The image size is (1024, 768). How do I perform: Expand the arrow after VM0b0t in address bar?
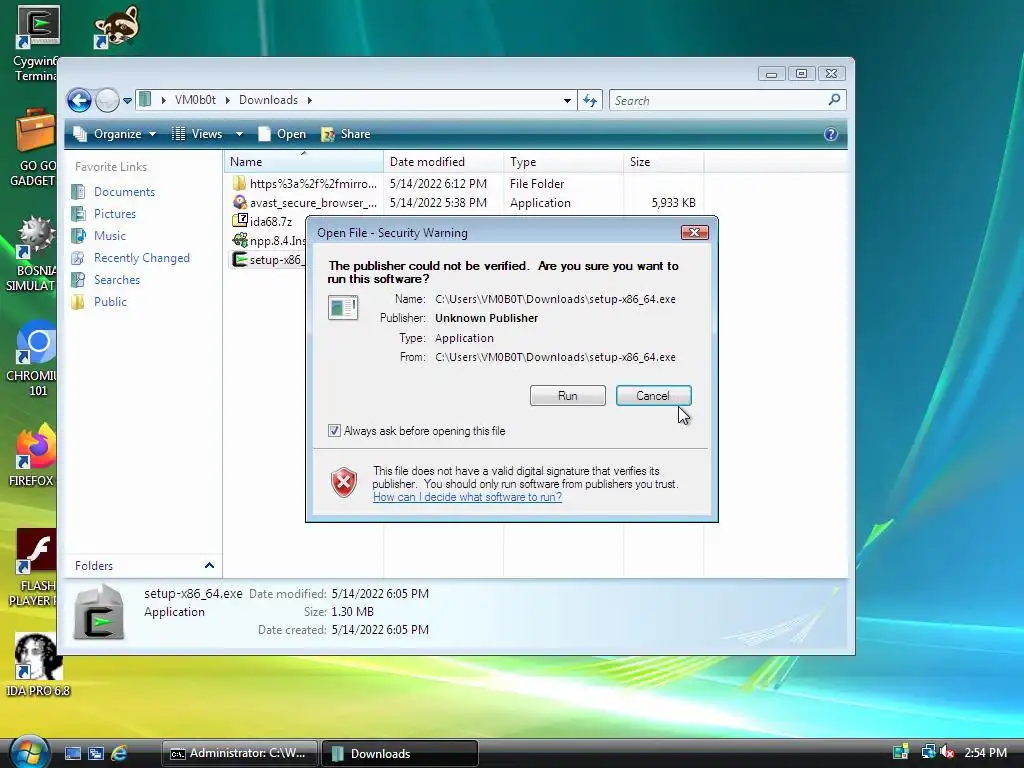227,100
